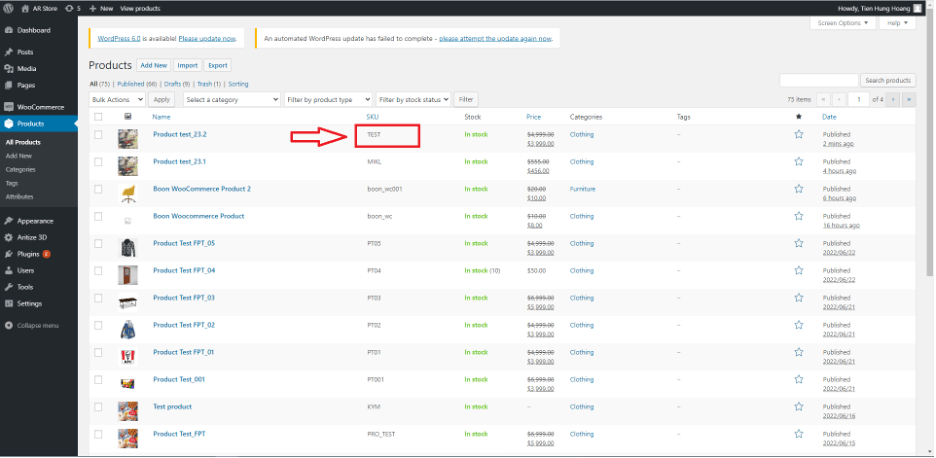Toggle featured star for Product Test FPT_04
The height and width of the screenshot is (458, 936).
tap(799, 271)
